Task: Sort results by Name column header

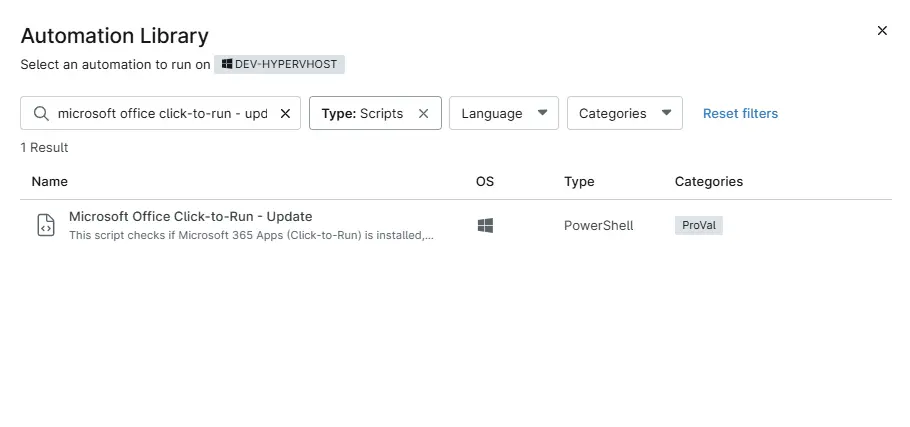Action: pyautogui.click(x=50, y=182)
